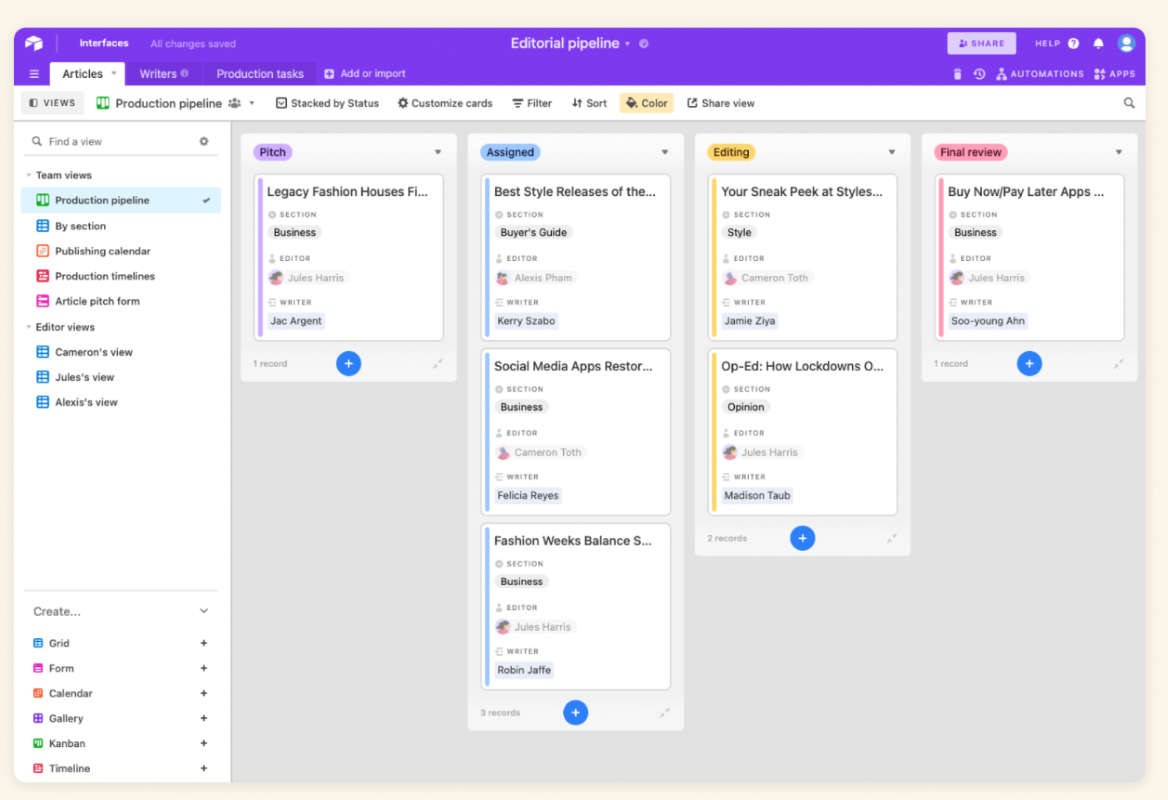The height and width of the screenshot is (800, 1168).
Task: Add a record to Assigned stack
Action: click(575, 713)
